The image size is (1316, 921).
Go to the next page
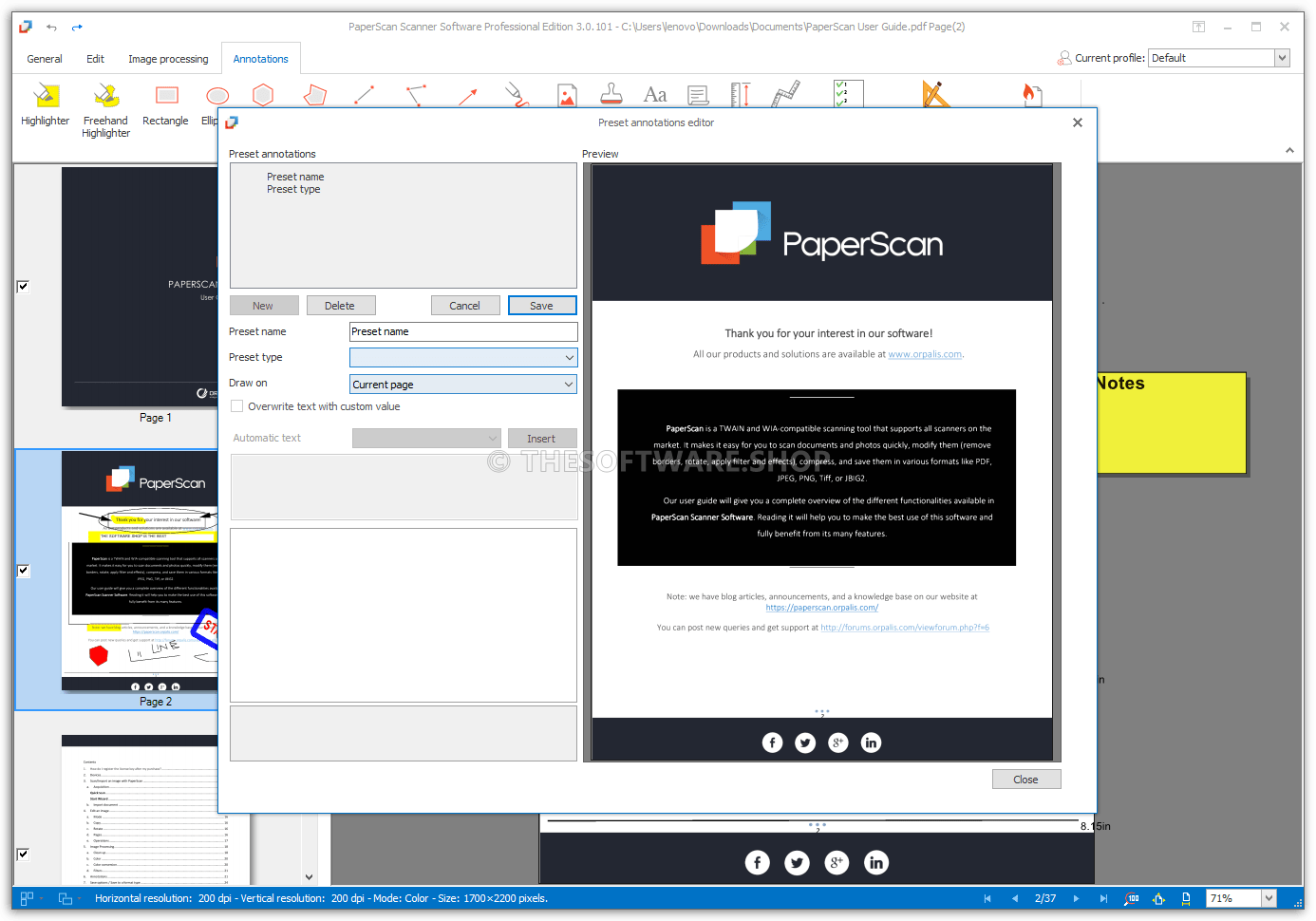(1076, 898)
